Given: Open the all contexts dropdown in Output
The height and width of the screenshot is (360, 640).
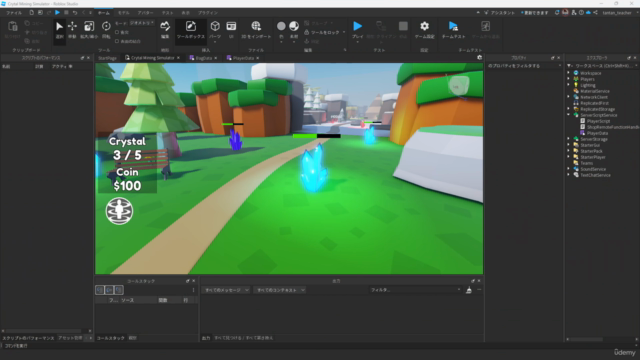Looking at the screenshot, I should click(280, 290).
